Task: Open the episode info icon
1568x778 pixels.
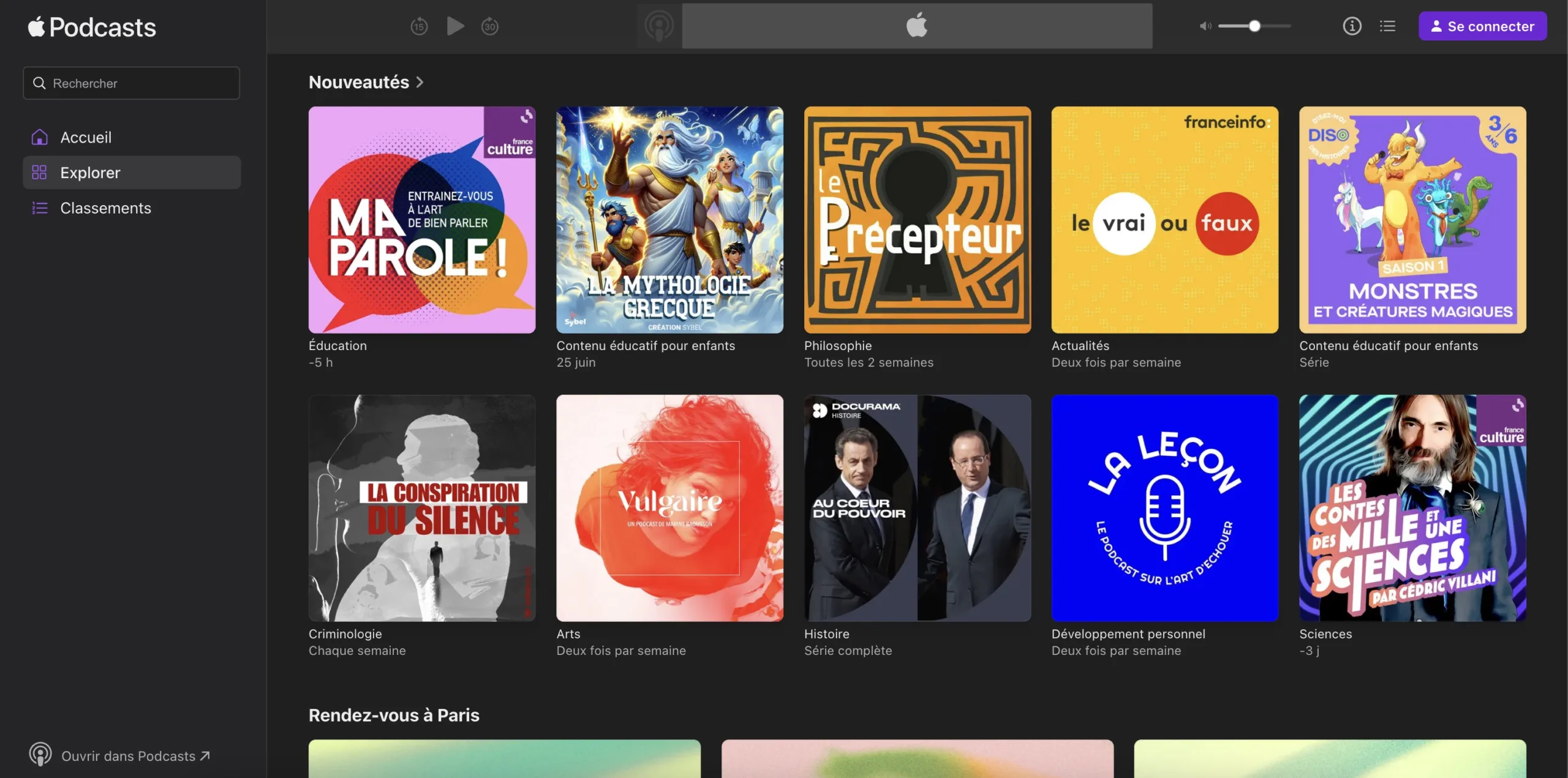Action: pos(1352,26)
